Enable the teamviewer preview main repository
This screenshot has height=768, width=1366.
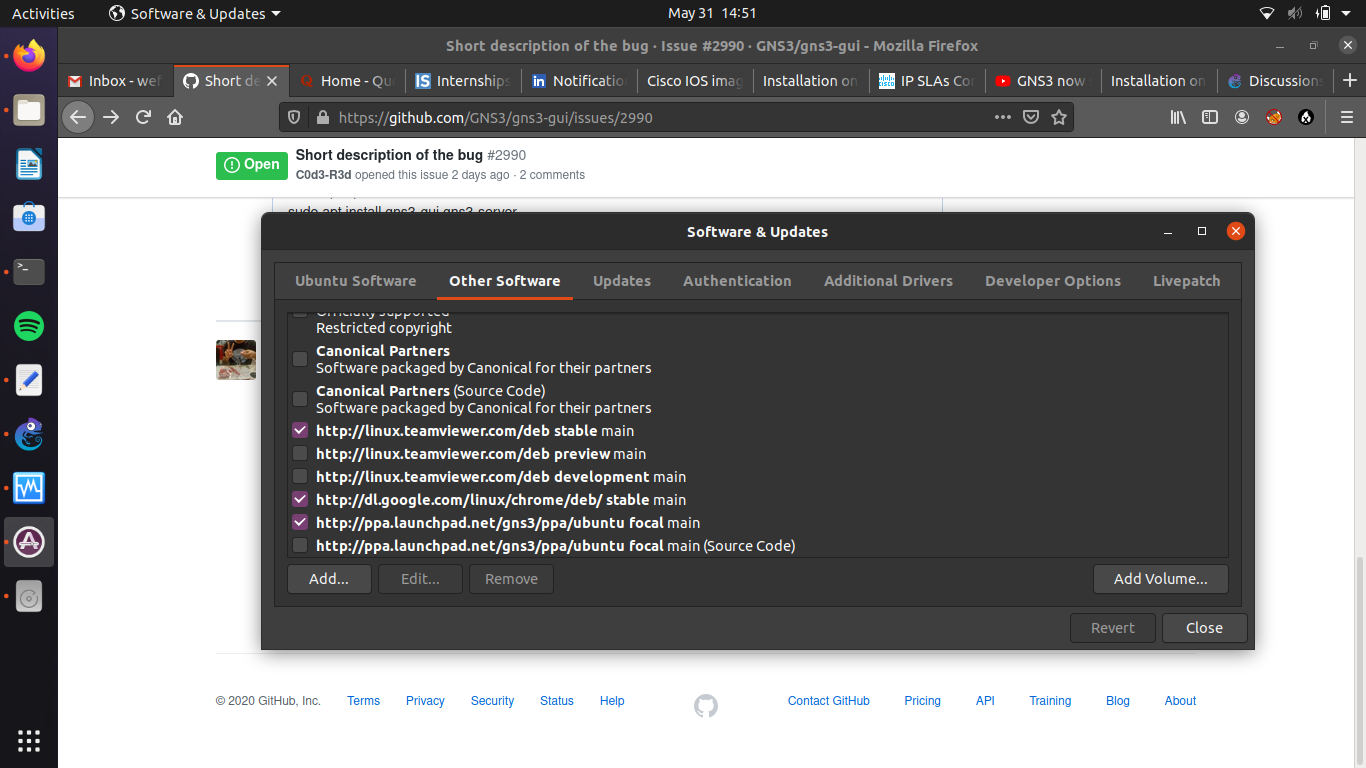pyautogui.click(x=300, y=453)
